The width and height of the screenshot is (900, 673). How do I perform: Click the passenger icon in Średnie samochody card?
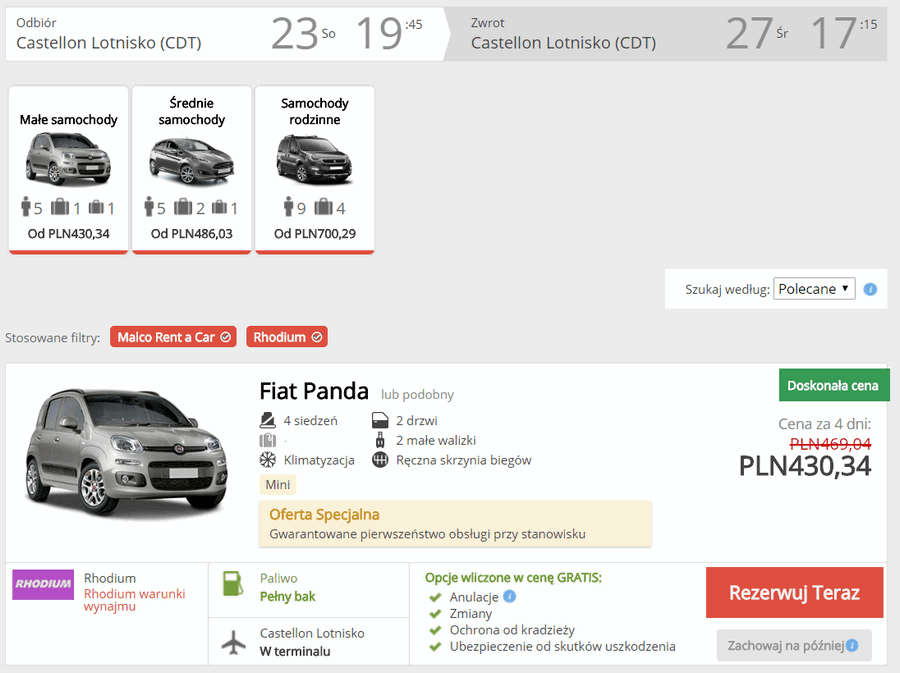coord(149,207)
